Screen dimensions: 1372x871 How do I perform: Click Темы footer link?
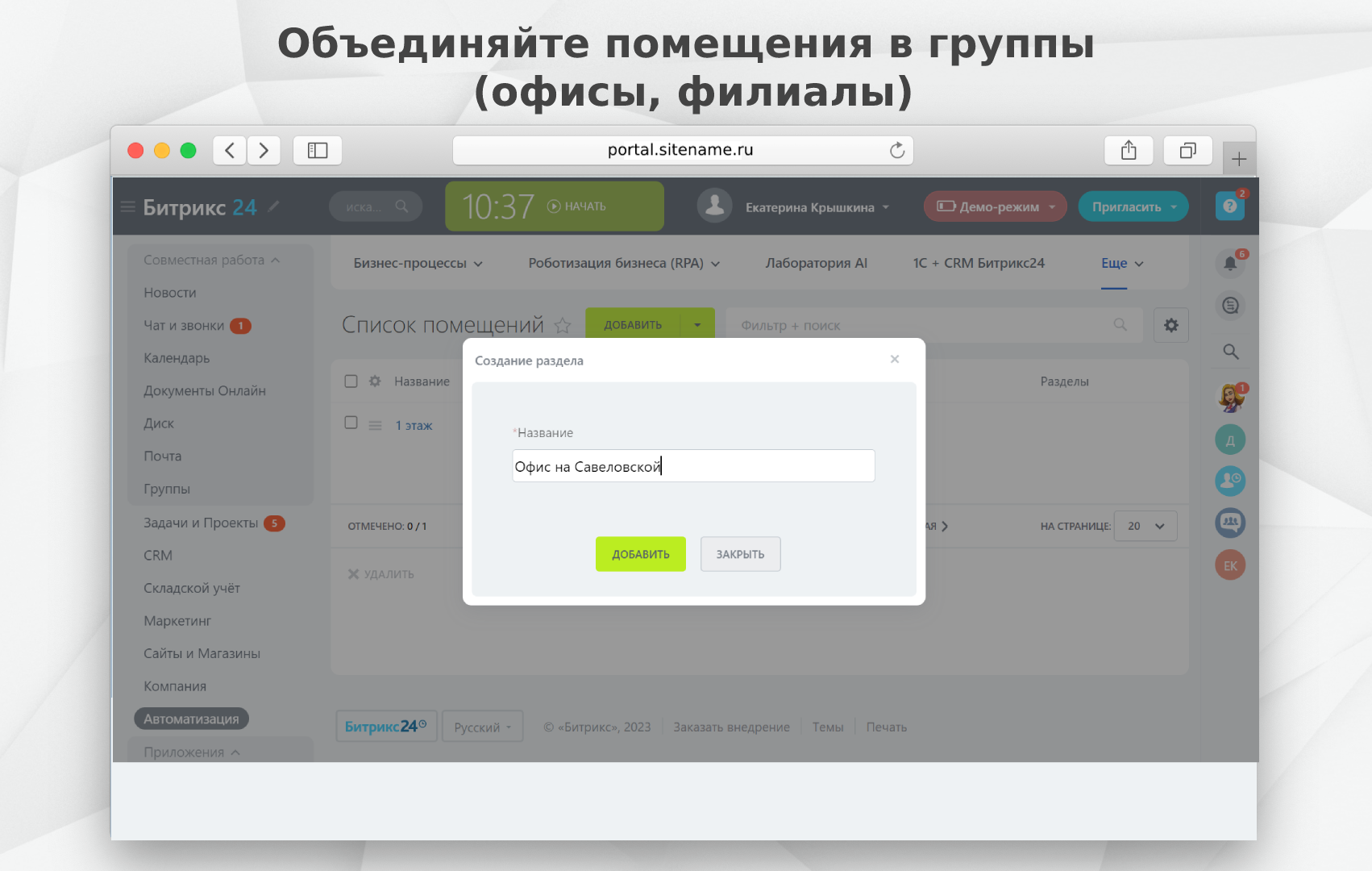click(x=828, y=727)
